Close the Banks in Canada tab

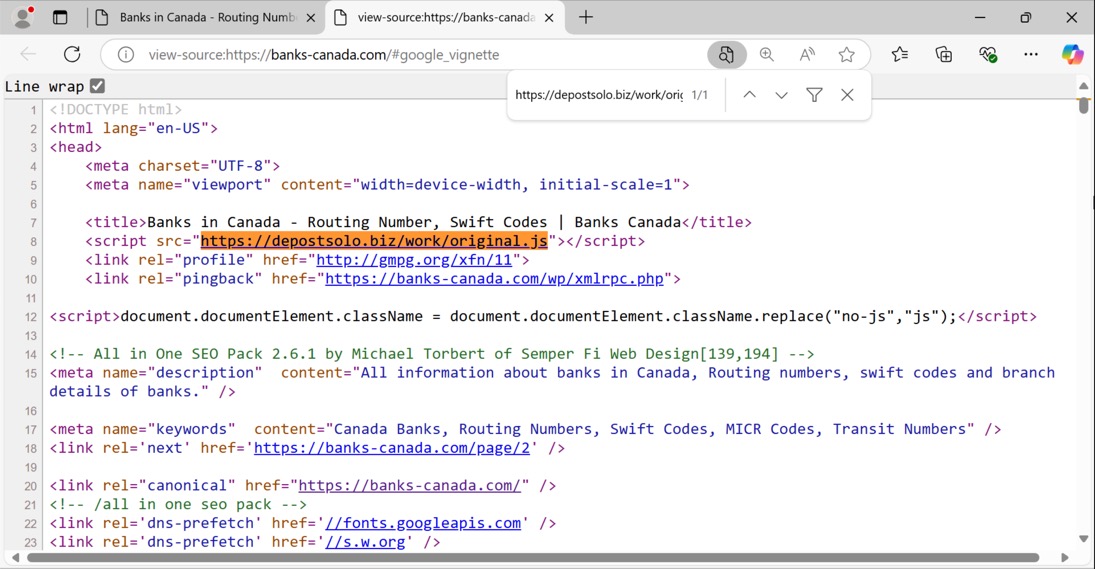tap(311, 18)
